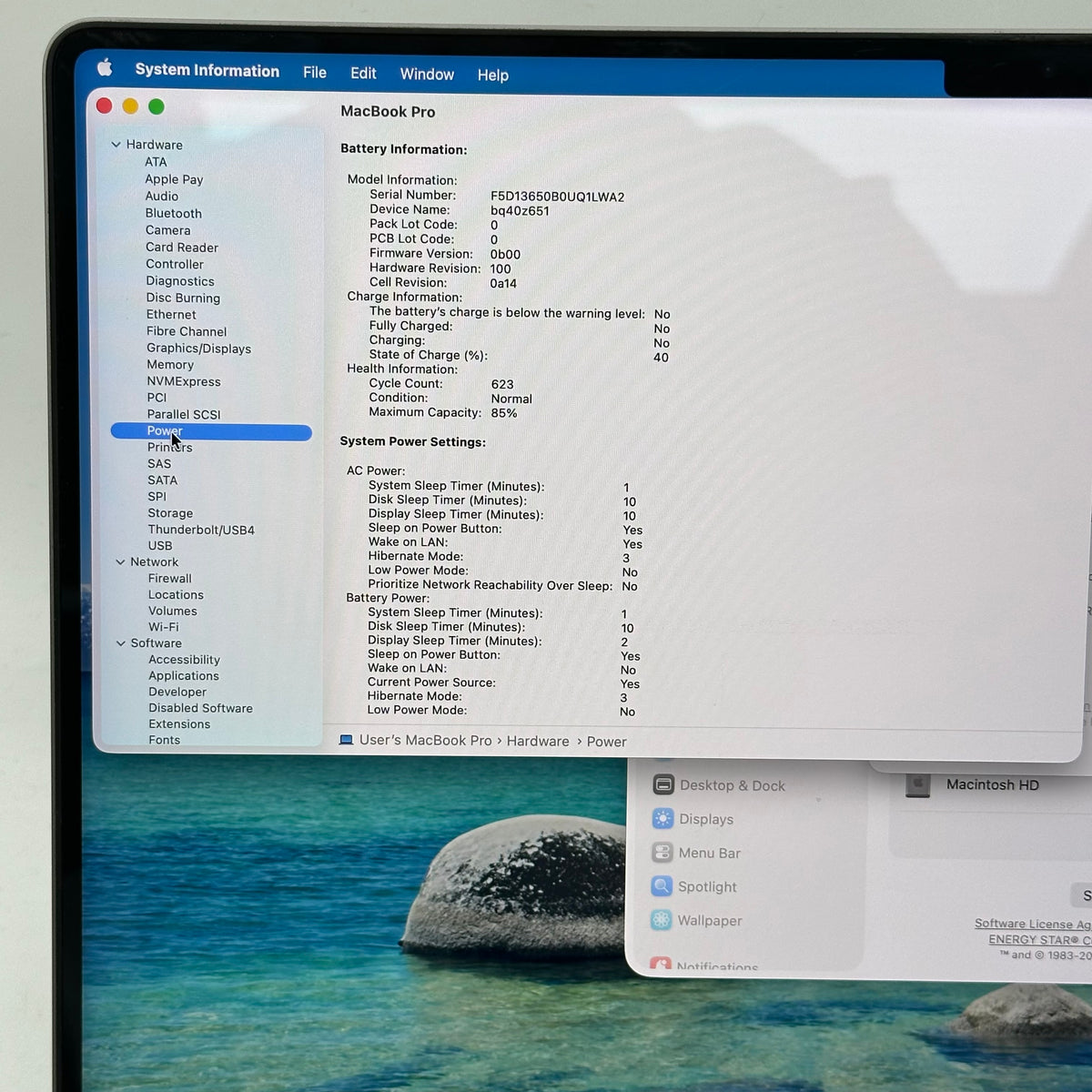The width and height of the screenshot is (1092, 1092).
Task: Click Wallpaper icon in System Settings
Action: tap(661, 920)
